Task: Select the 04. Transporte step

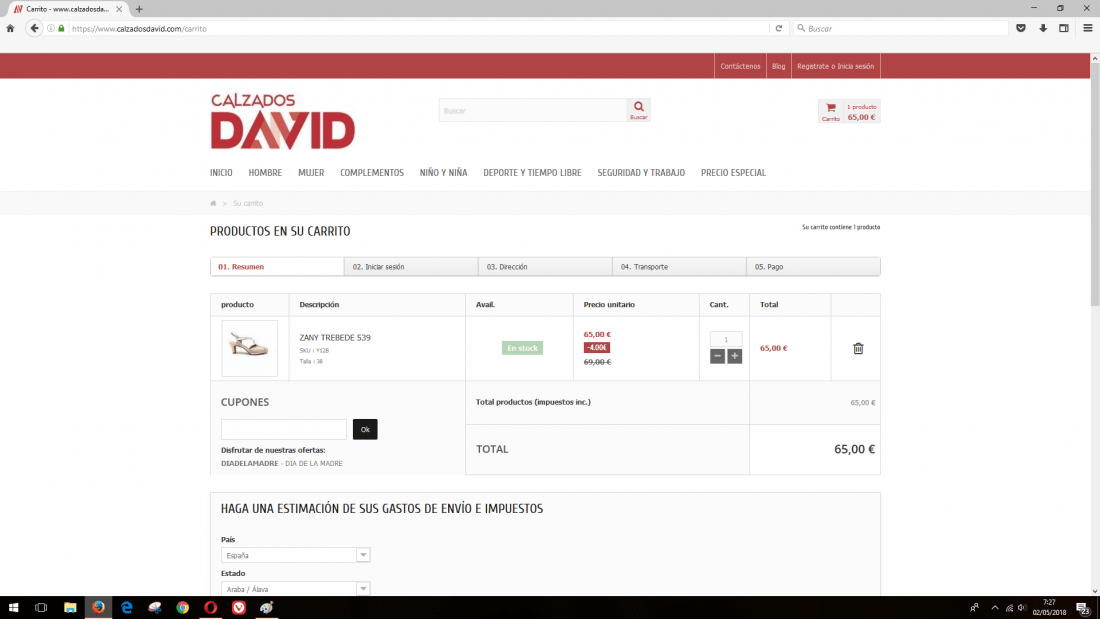Action: [x=679, y=267]
